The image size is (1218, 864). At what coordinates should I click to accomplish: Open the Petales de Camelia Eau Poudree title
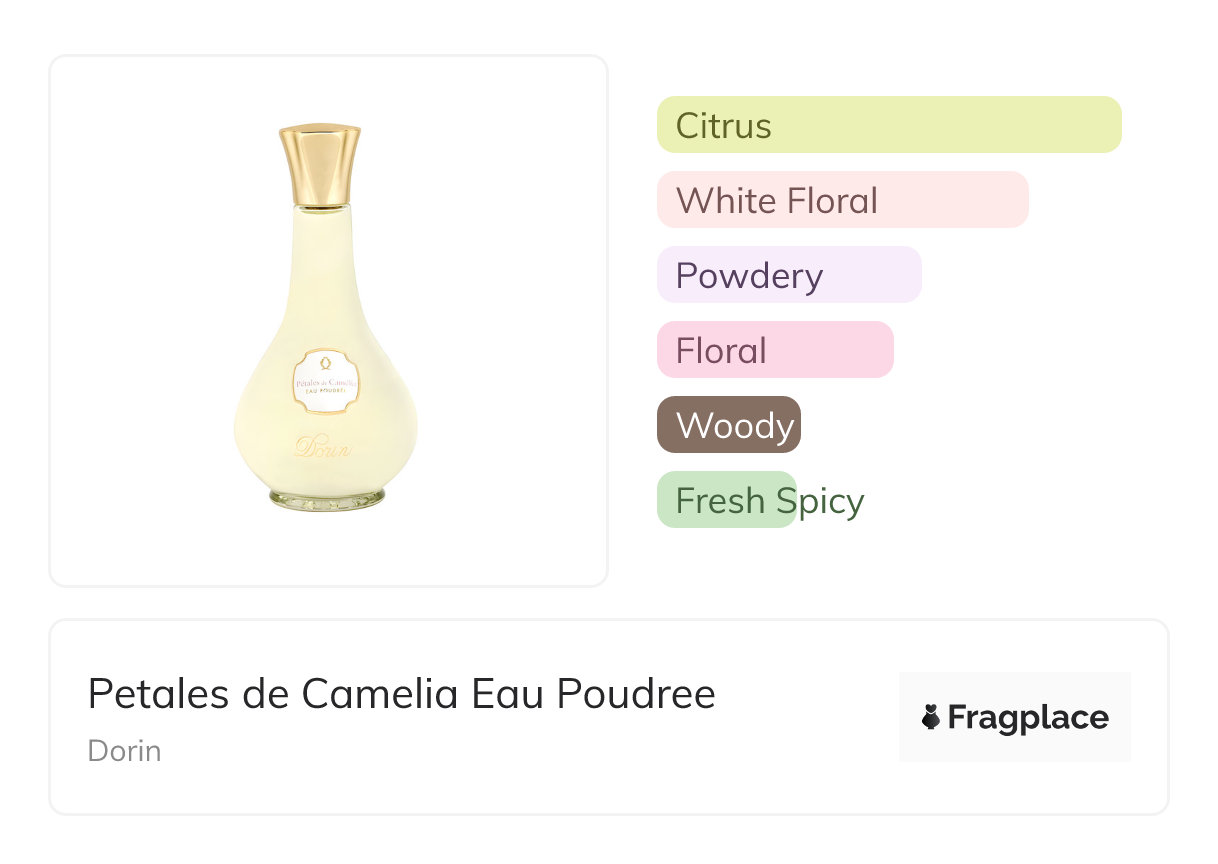[x=401, y=694]
